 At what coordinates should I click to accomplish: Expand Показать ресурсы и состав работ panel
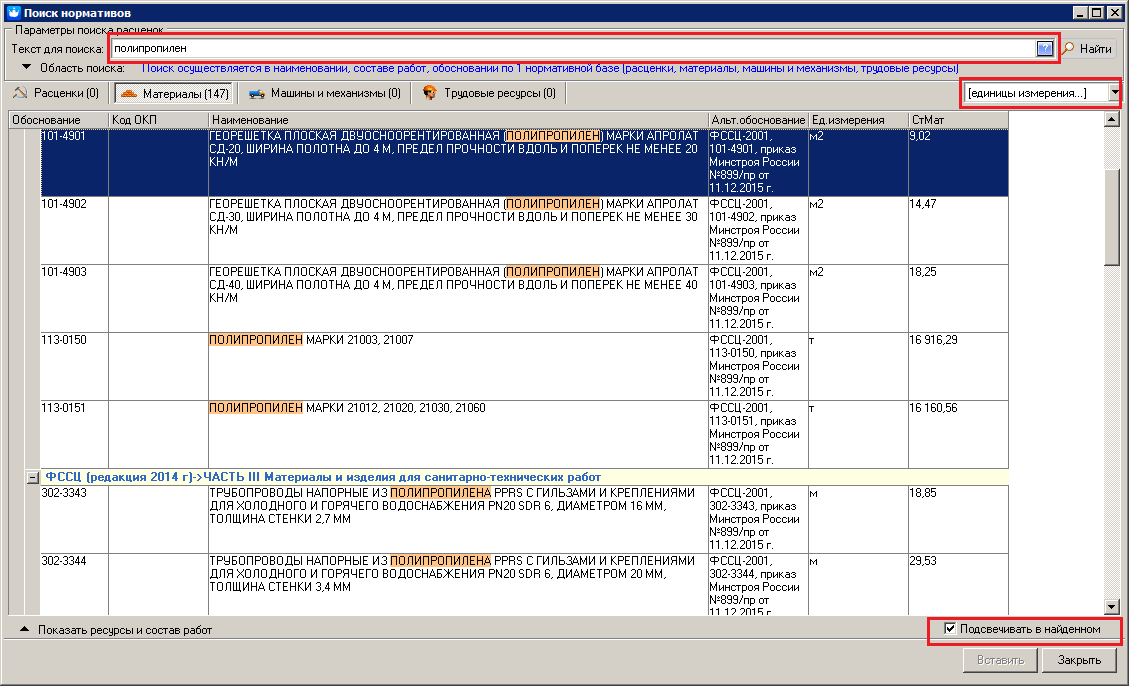[24, 630]
